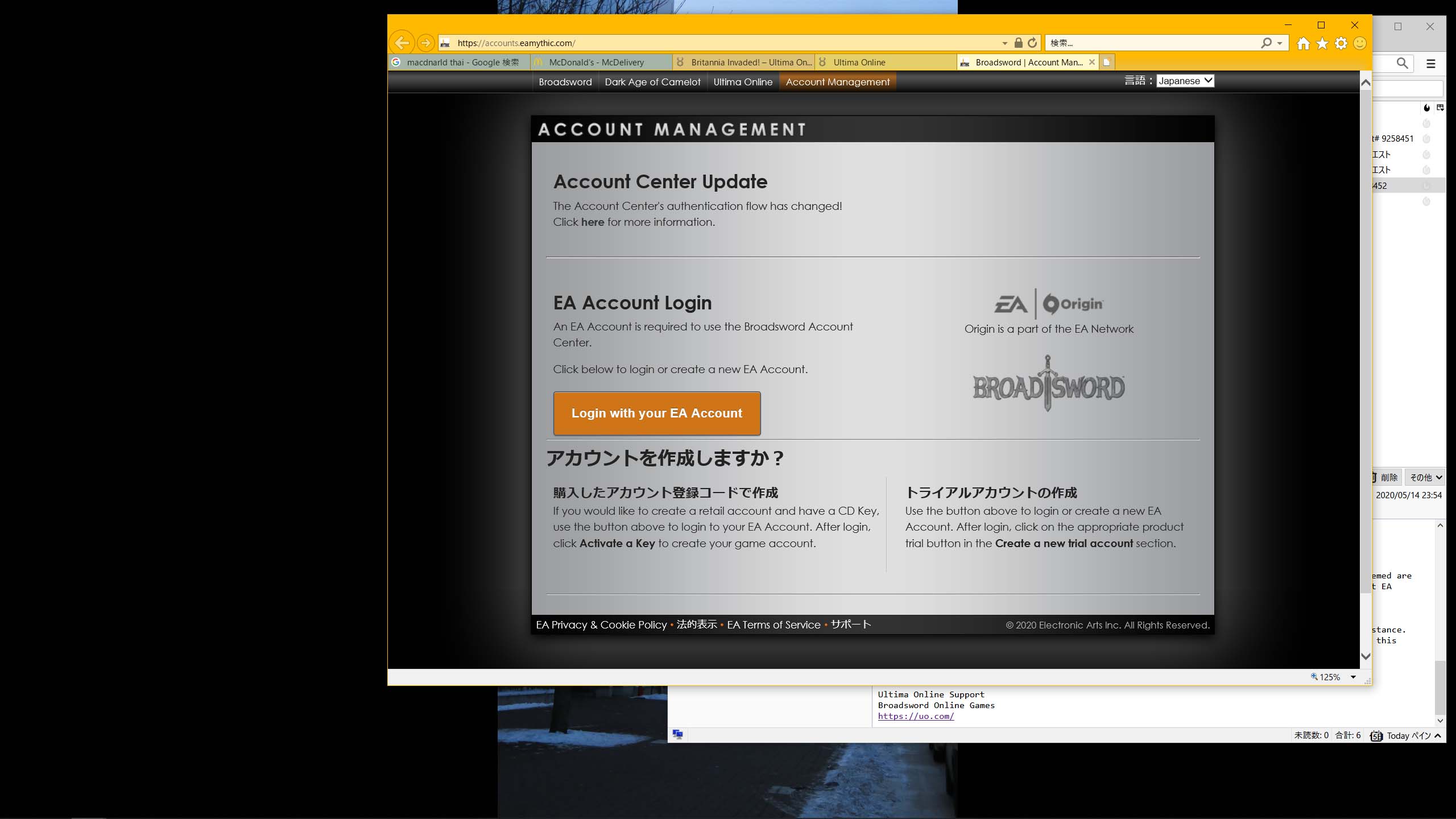1456x819 pixels.
Task: Click the トライアルアカウントの作成 heading
Action: click(991, 493)
